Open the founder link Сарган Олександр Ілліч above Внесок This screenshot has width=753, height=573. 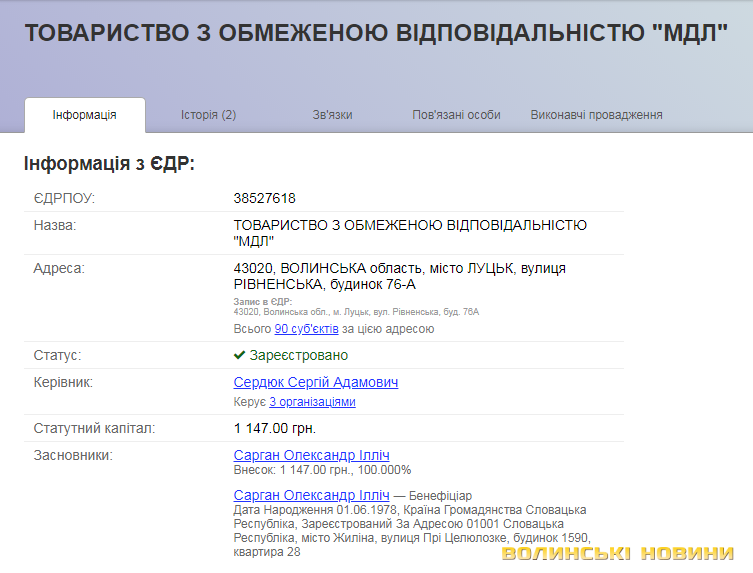[x=311, y=455]
